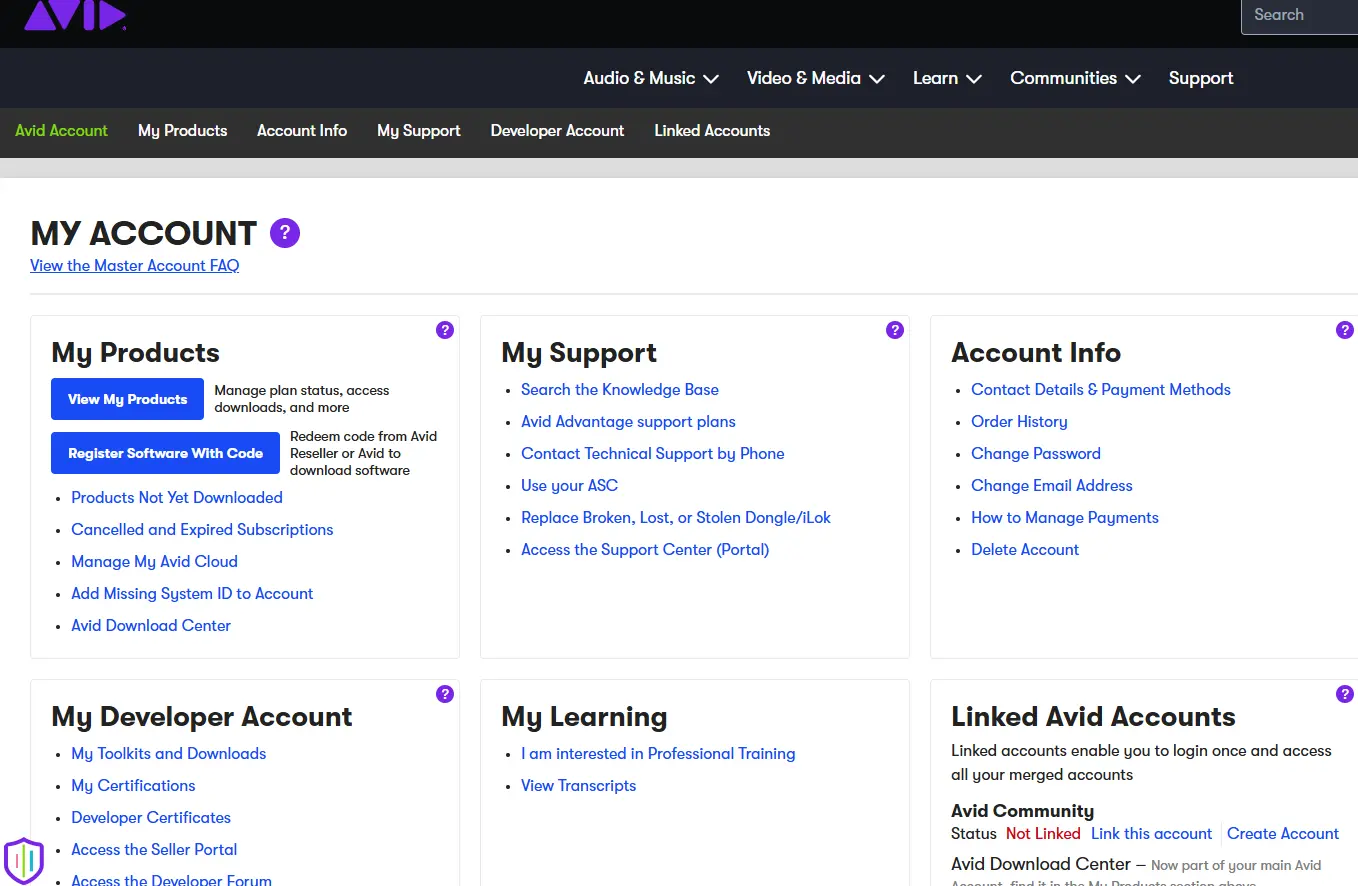Click help icon in Account Info card
Image resolution: width=1358 pixels, height=886 pixels.
pos(1344,330)
